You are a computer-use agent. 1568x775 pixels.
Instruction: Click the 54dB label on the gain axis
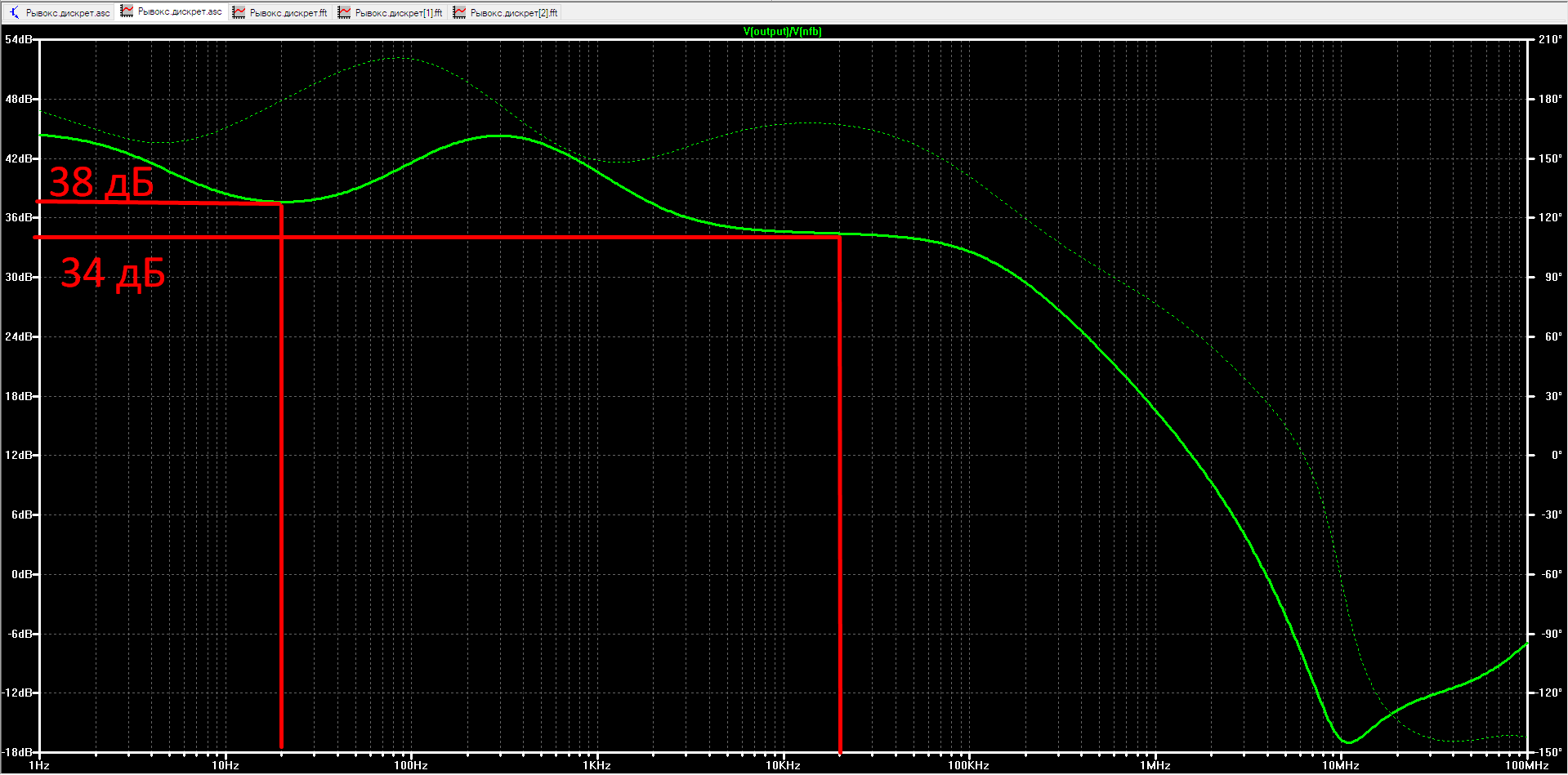point(19,39)
